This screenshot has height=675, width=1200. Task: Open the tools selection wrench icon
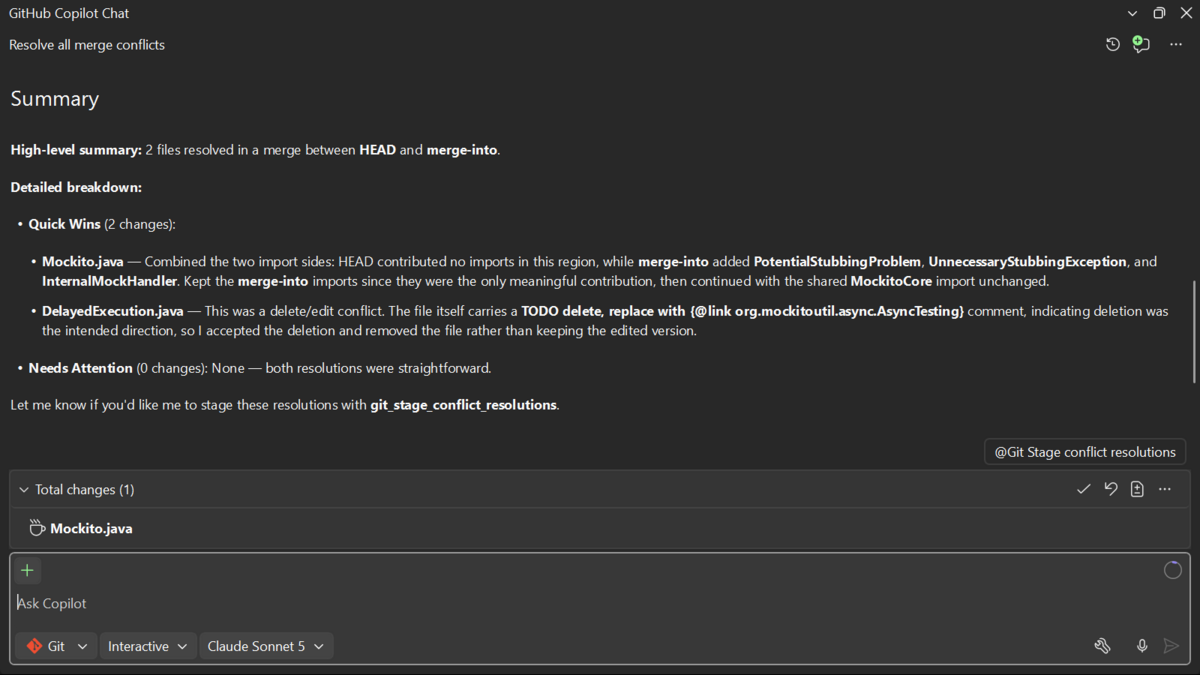coord(1102,646)
